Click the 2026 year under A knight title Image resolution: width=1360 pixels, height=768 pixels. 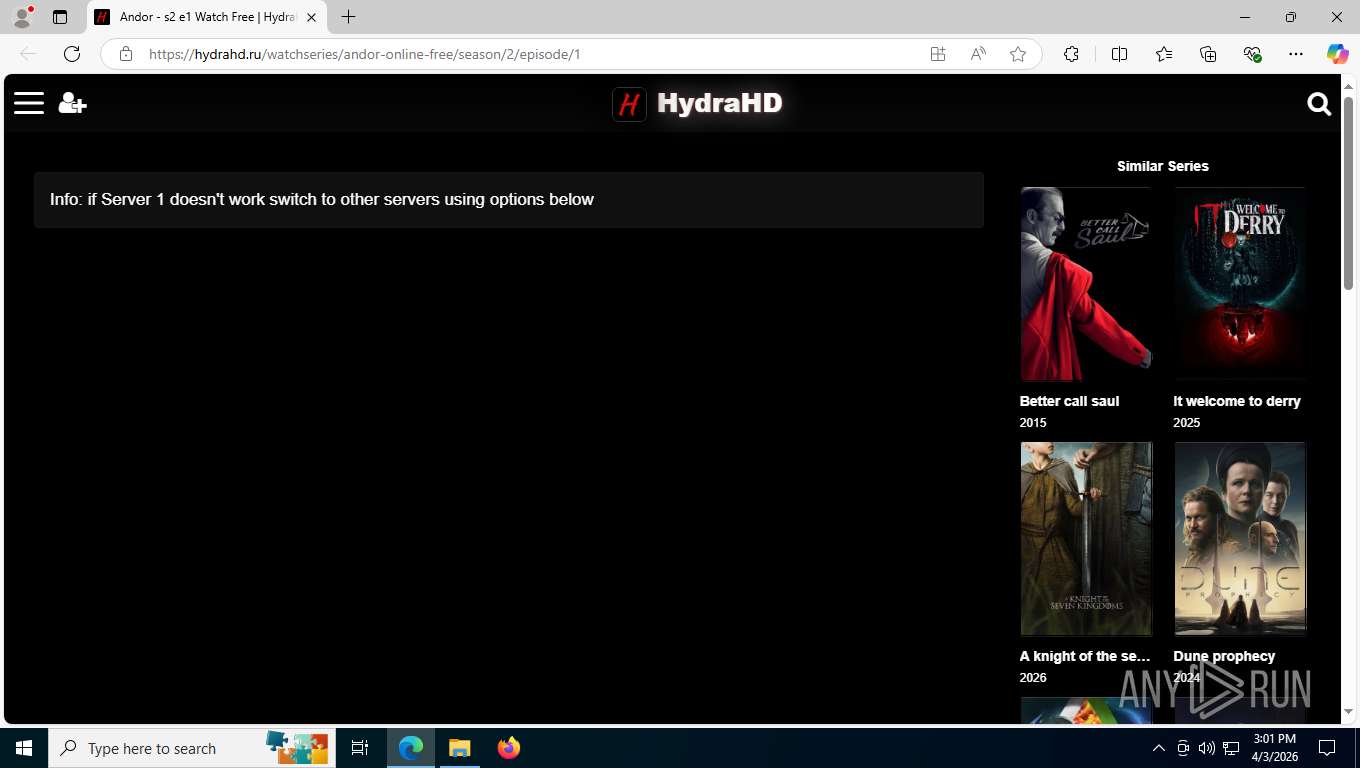click(1033, 678)
